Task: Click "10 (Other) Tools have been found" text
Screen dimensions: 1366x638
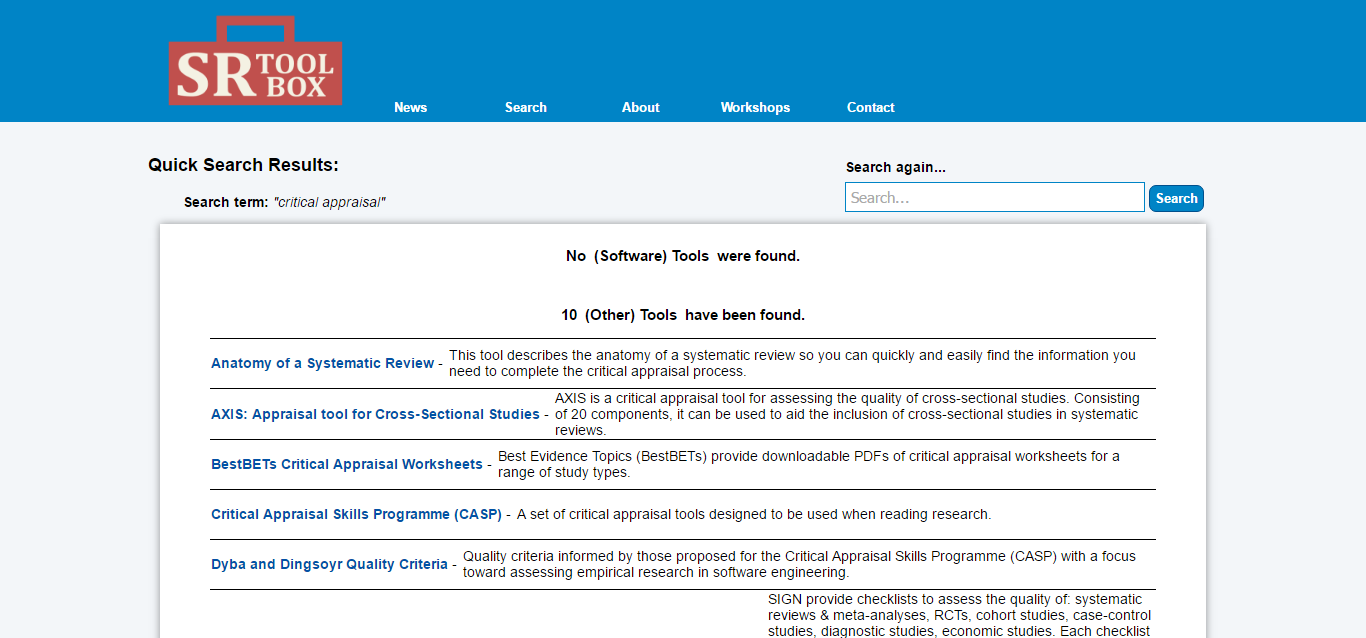Action: coord(683,315)
